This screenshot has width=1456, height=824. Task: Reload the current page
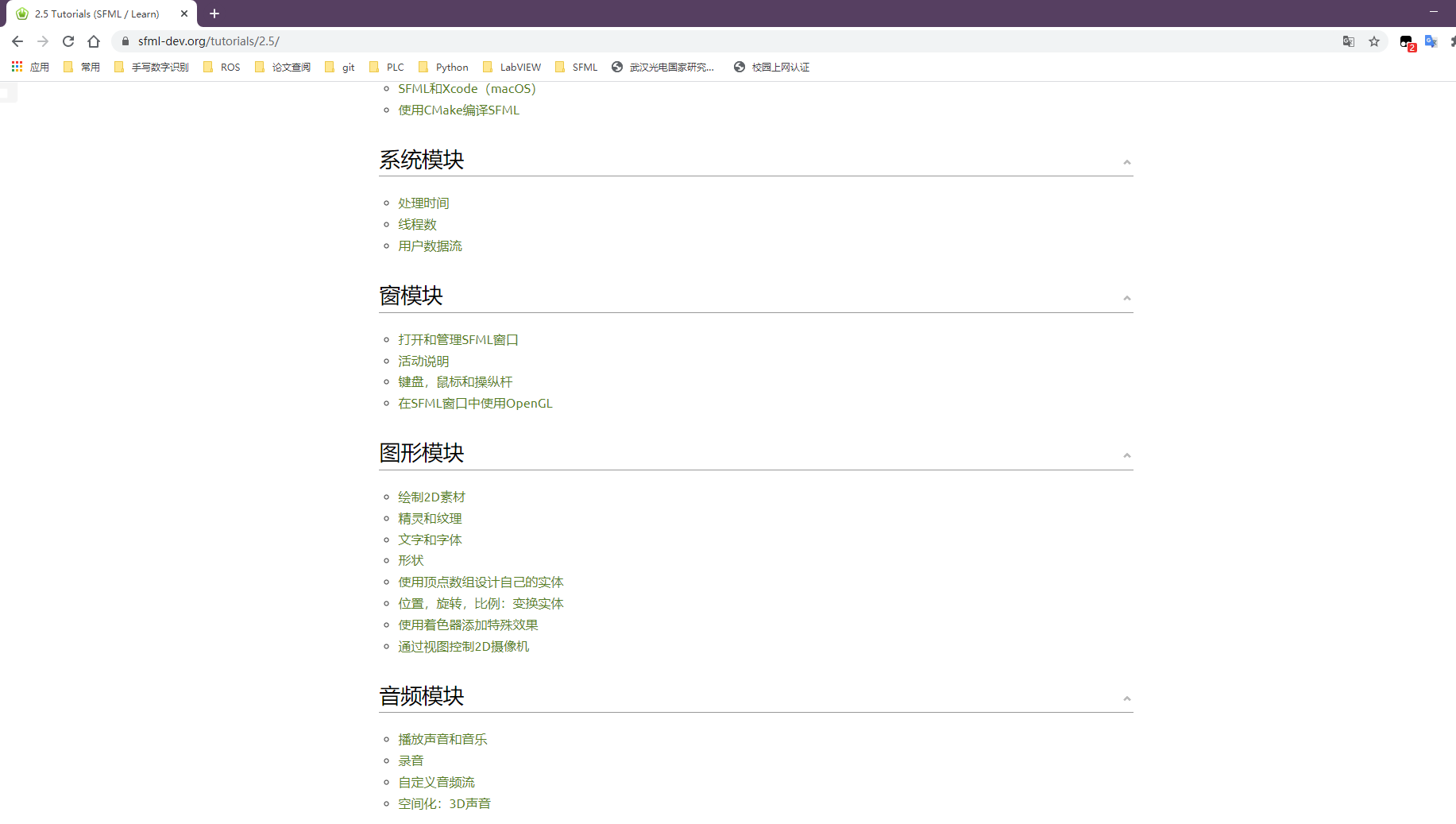coord(68,41)
